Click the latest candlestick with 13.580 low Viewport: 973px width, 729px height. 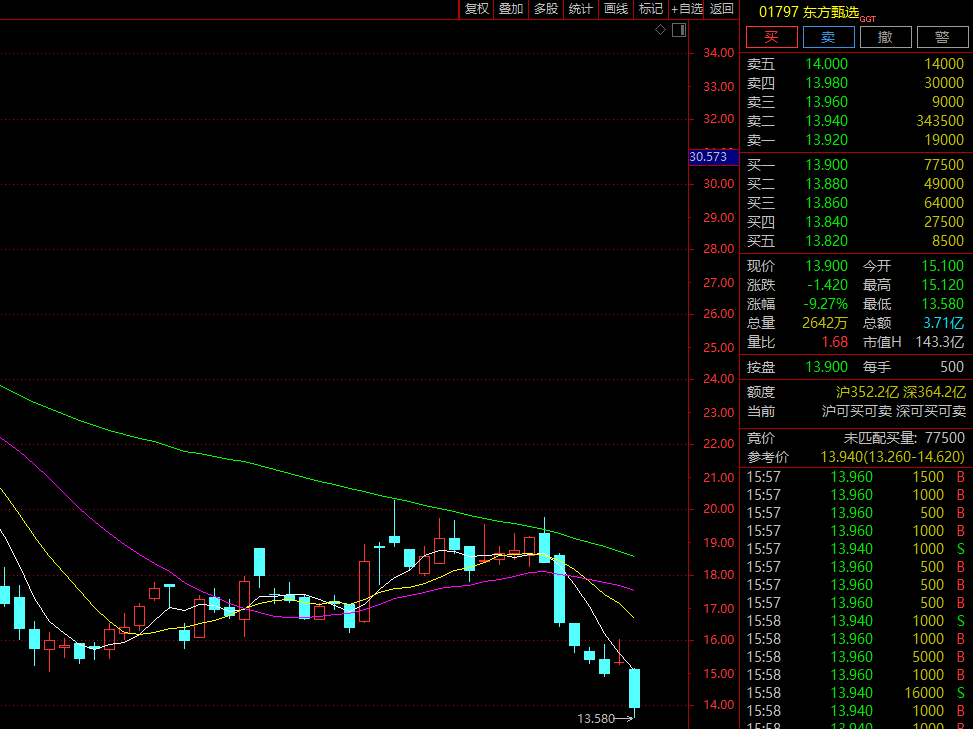click(x=634, y=688)
